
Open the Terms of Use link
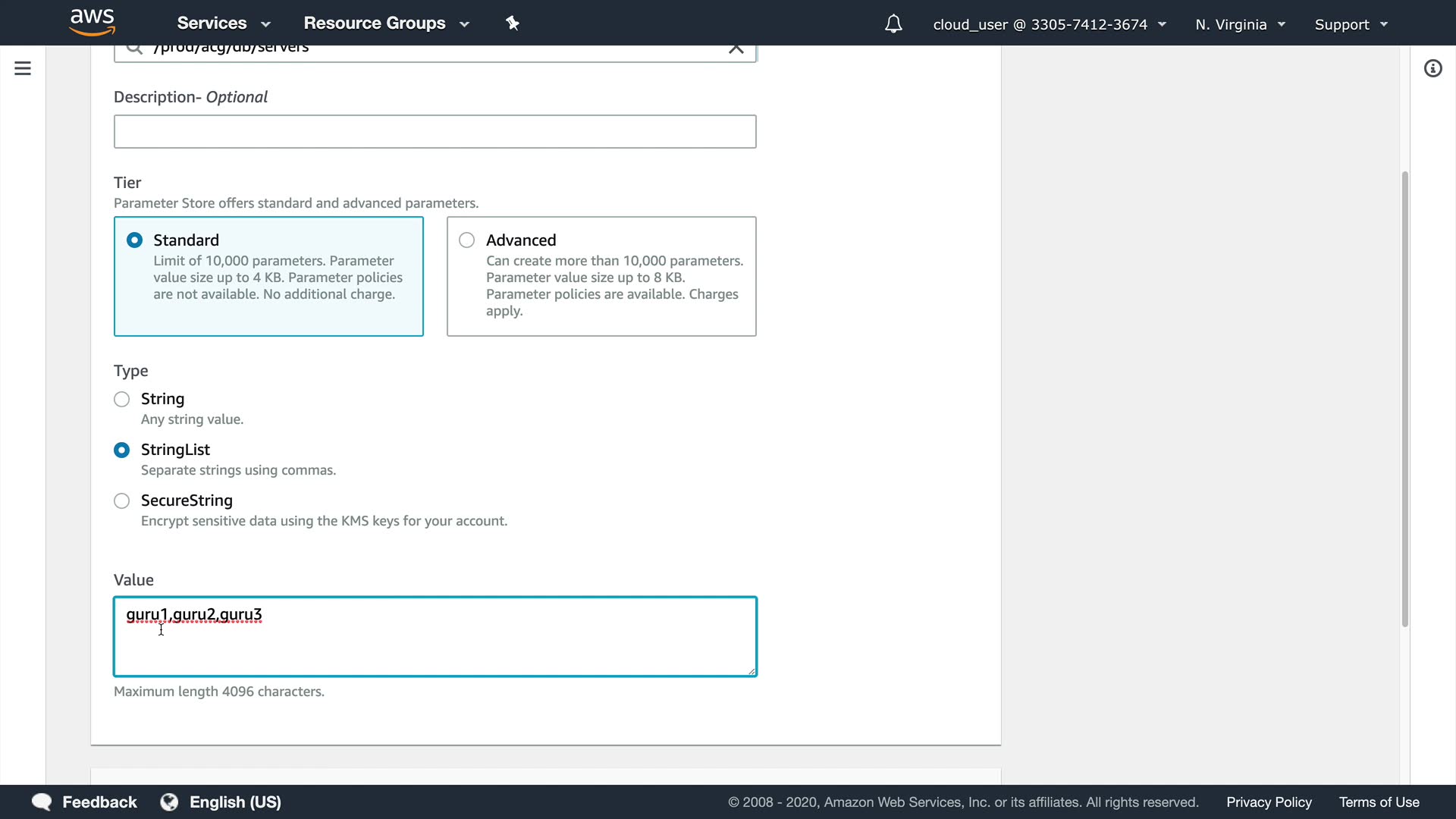1379,802
